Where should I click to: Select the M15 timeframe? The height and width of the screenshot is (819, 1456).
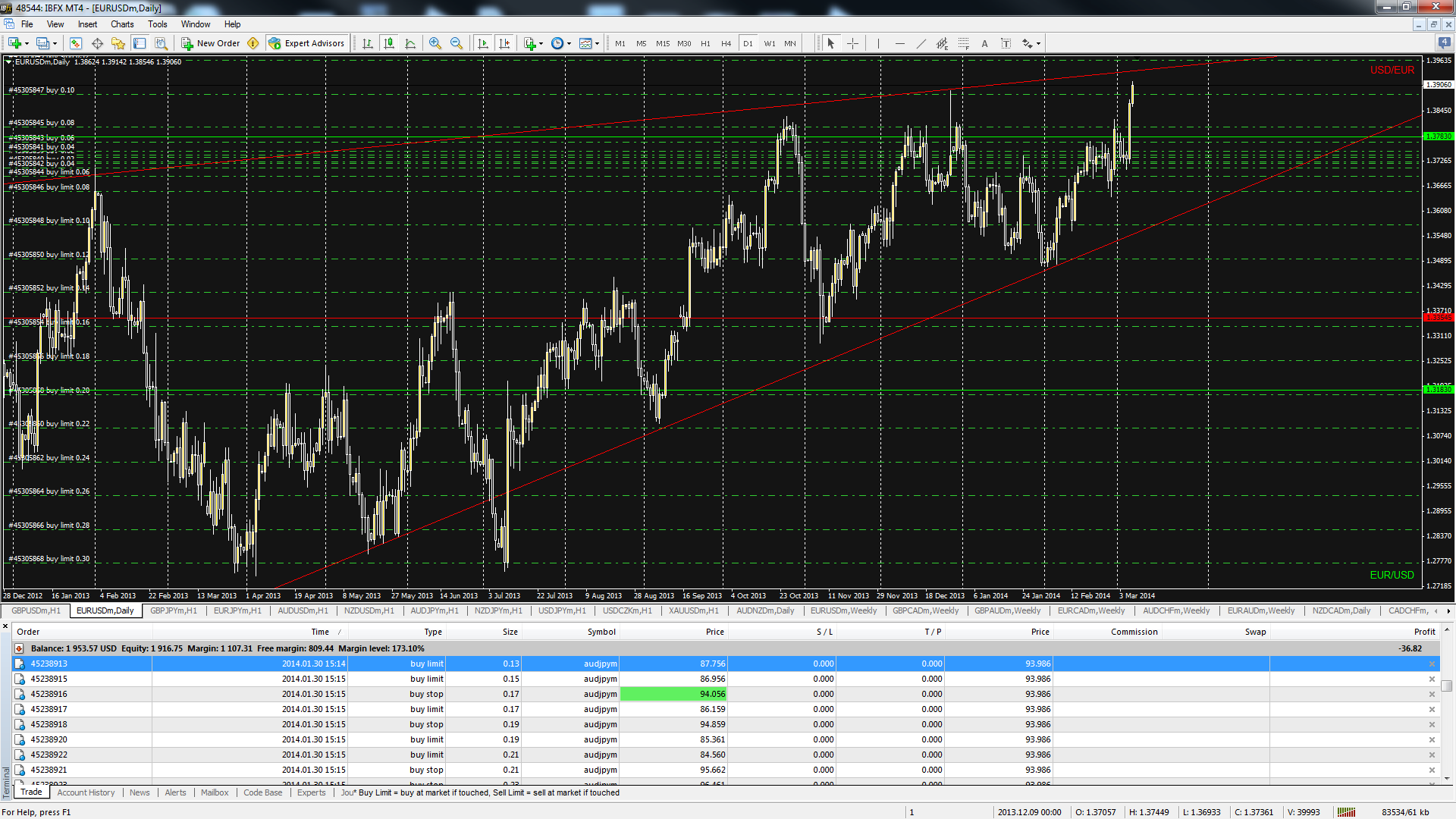coord(663,43)
